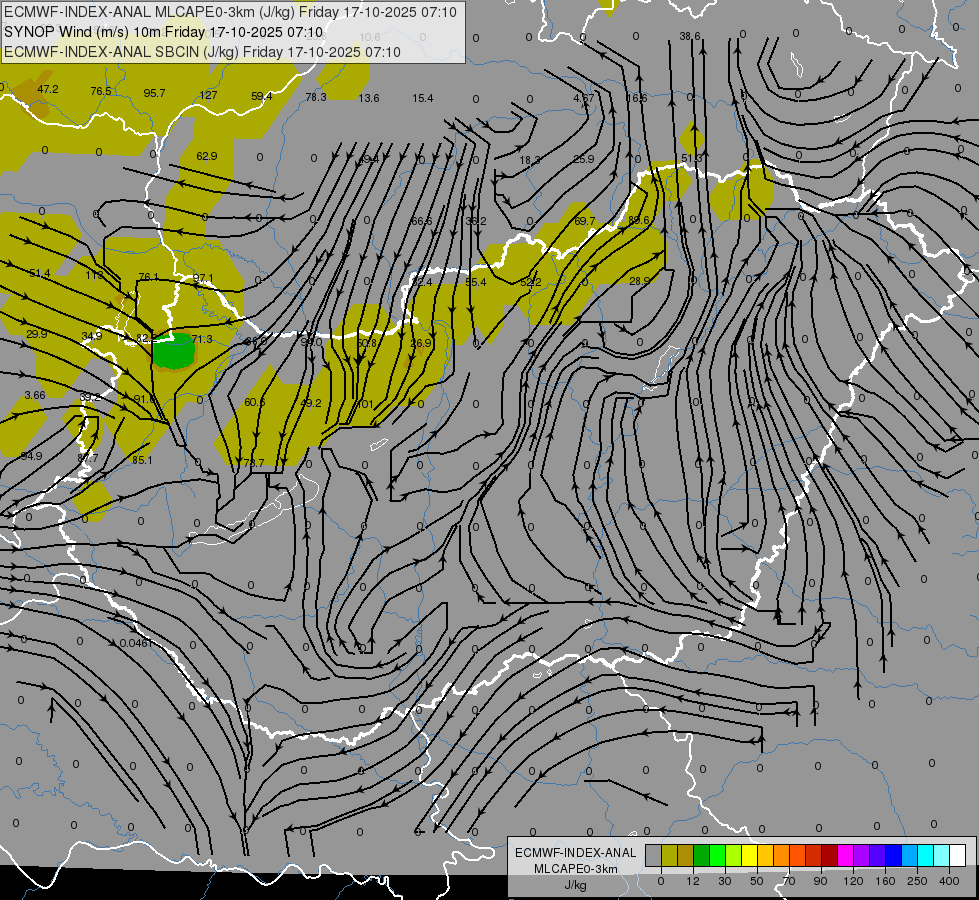Click map value 62.9

pyautogui.click(x=207, y=156)
